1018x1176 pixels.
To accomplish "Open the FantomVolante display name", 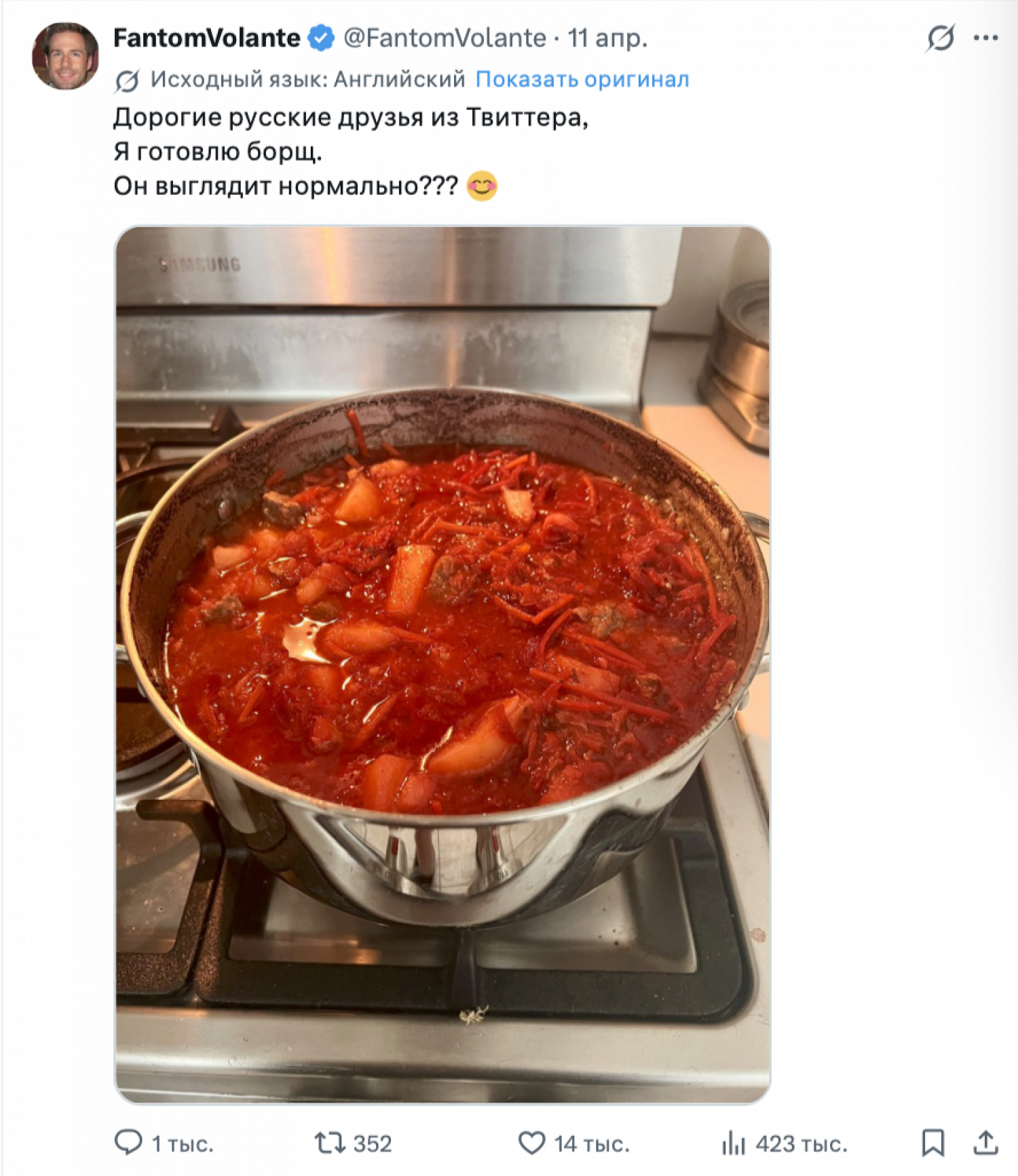I will pyautogui.click(x=206, y=38).
